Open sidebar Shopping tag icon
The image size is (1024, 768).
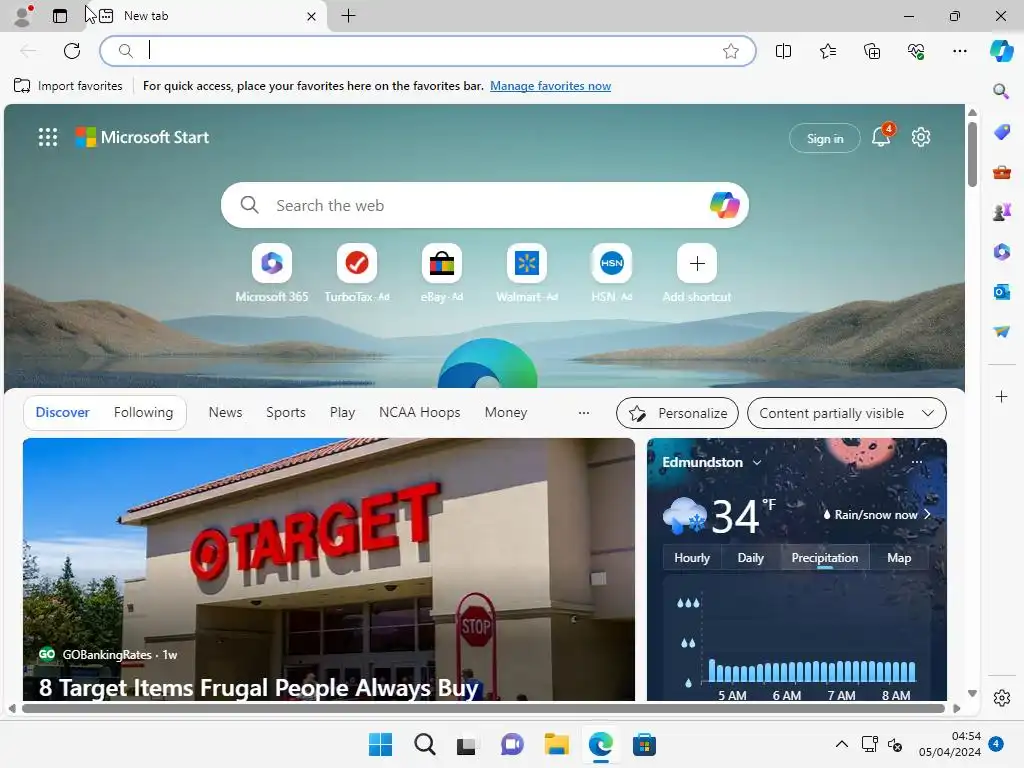[x=1001, y=132]
